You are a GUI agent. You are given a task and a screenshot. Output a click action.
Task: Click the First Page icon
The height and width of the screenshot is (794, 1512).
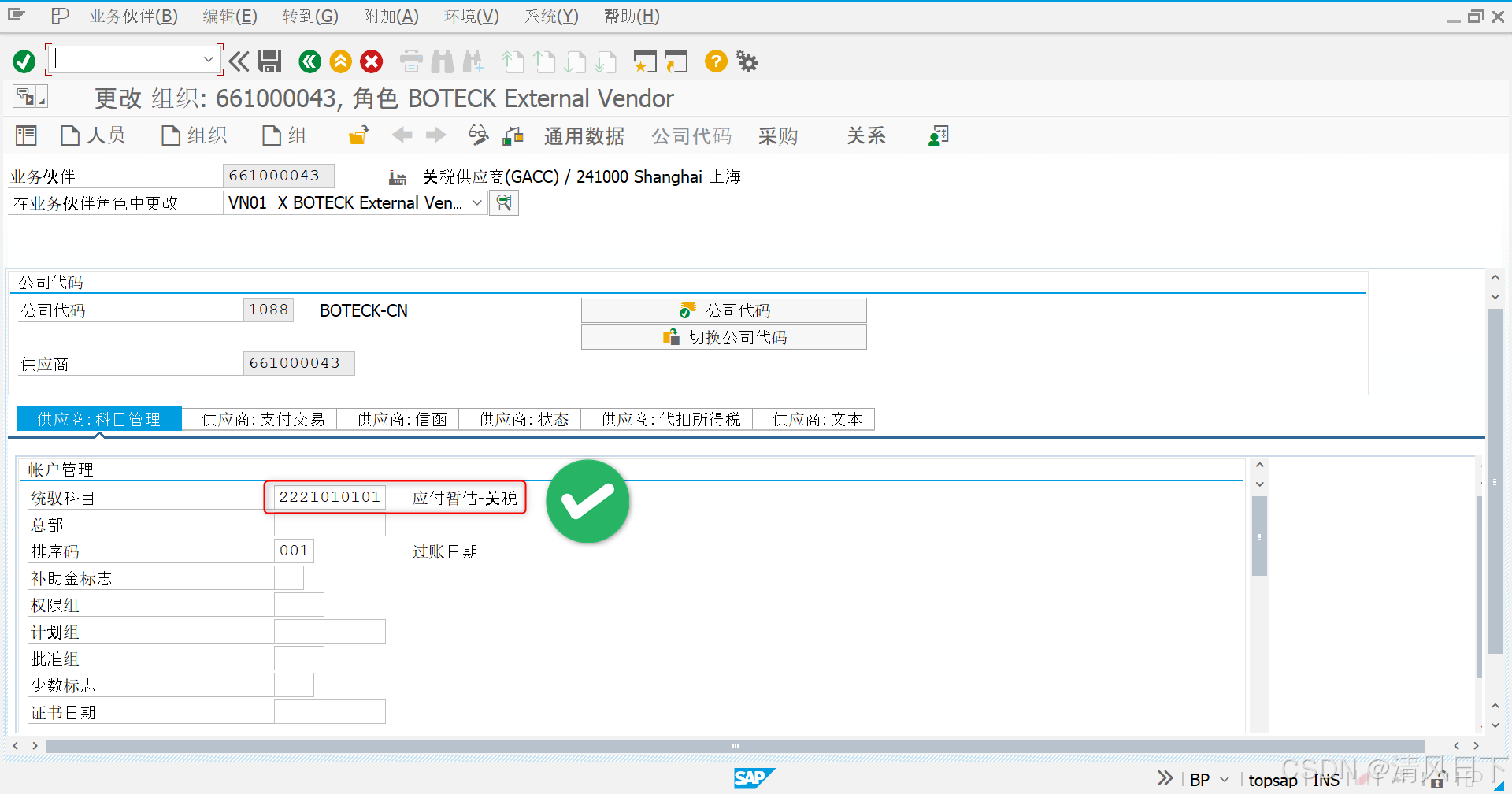[513, 61]
